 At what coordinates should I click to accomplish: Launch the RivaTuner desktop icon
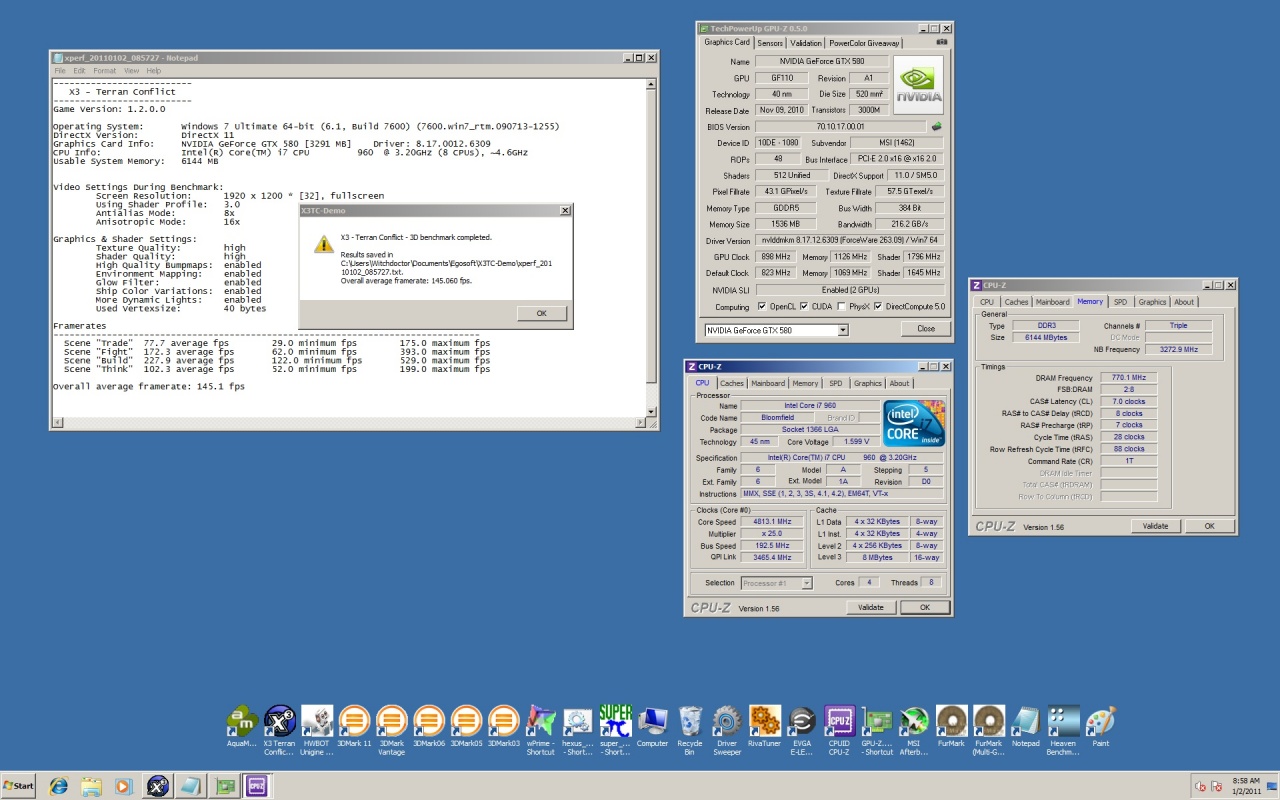[764, 721]
